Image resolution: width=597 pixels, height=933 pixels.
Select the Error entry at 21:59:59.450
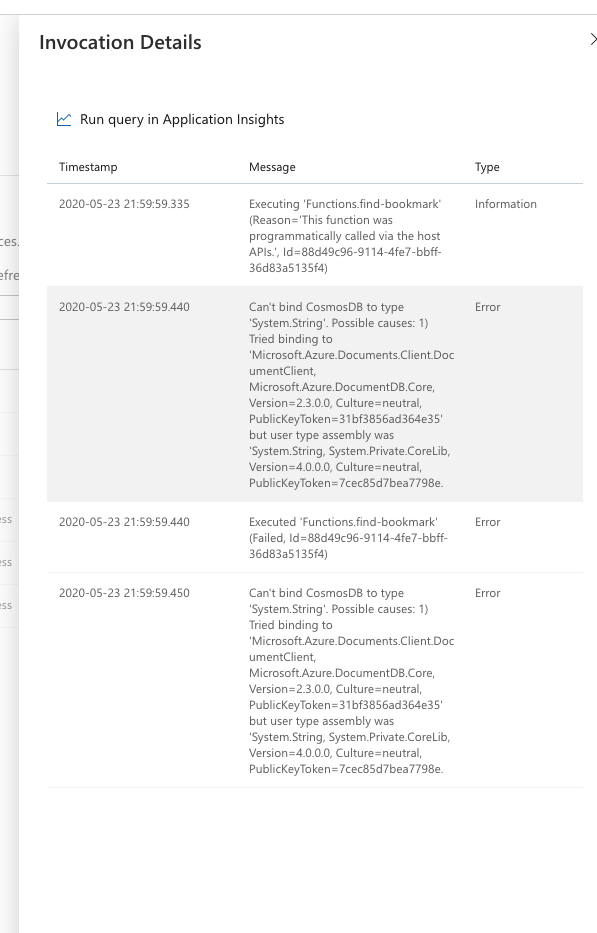point(300,680)
